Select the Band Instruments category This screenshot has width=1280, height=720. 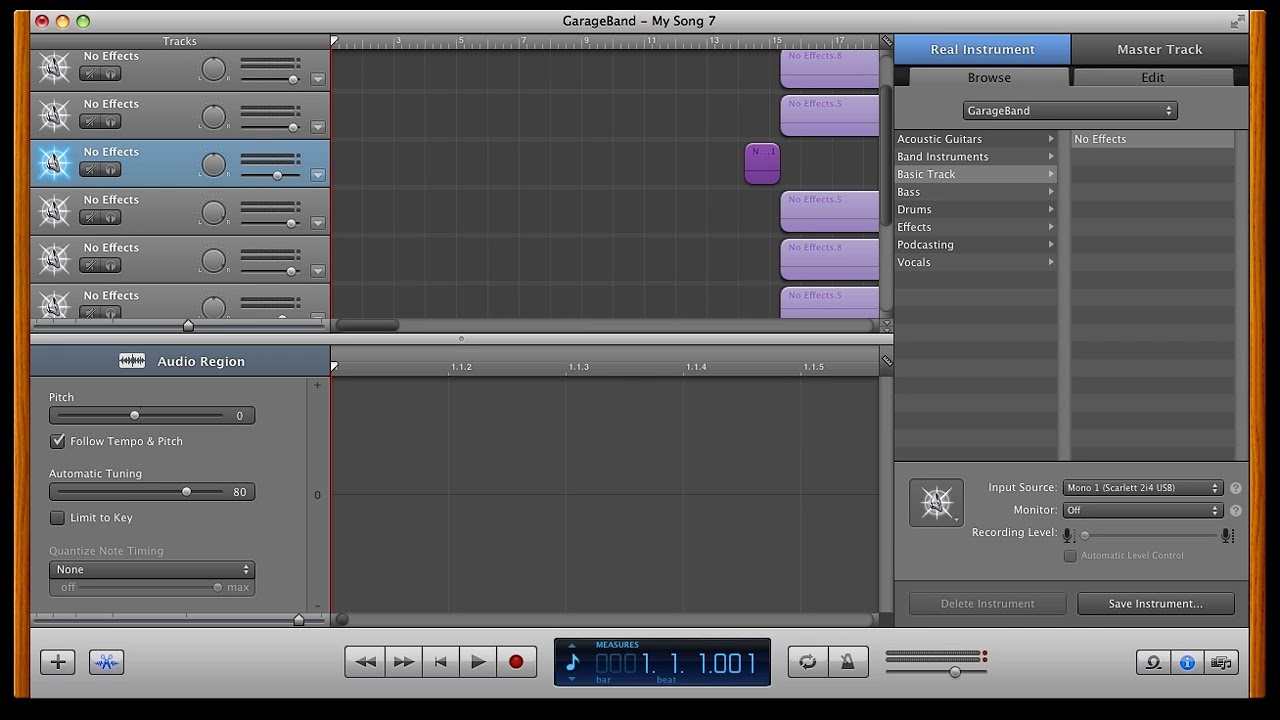click(976, 157)
